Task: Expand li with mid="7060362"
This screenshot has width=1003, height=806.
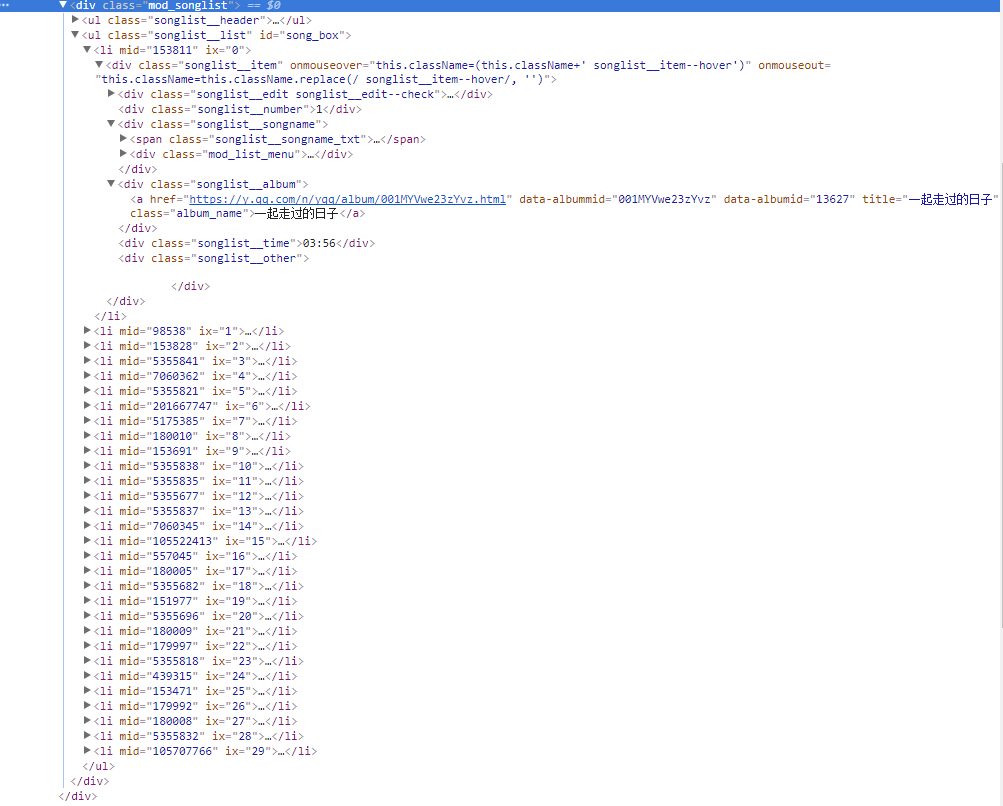Action: click(x=87, y=376)
